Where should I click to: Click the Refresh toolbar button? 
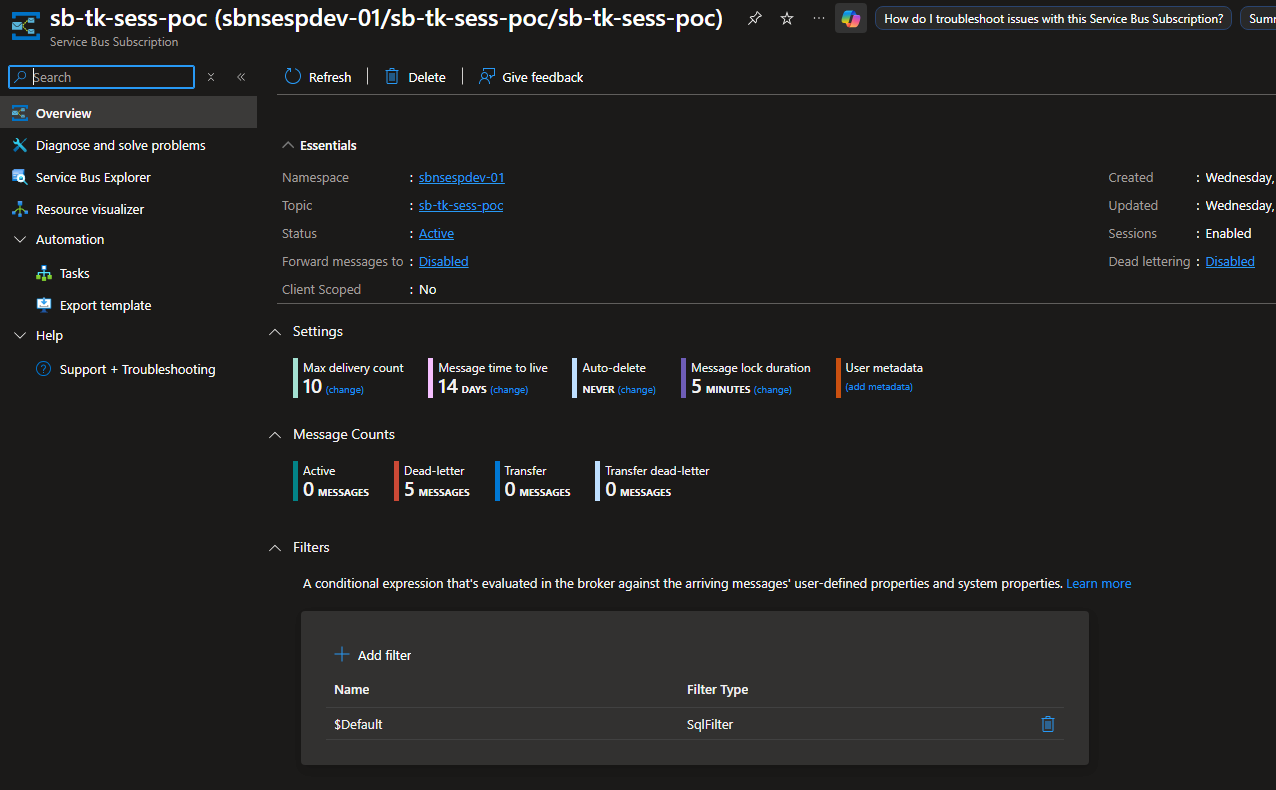(318, 77)
